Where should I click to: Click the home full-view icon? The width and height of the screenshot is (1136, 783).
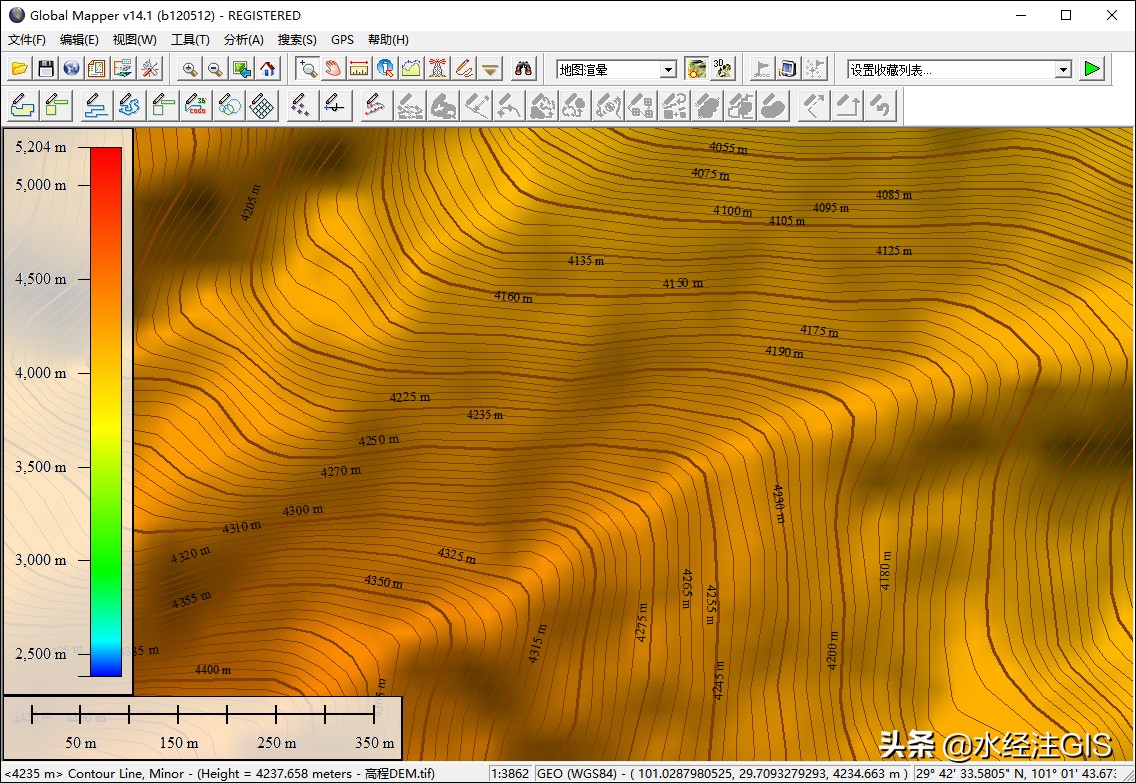(x=268, y=70)
